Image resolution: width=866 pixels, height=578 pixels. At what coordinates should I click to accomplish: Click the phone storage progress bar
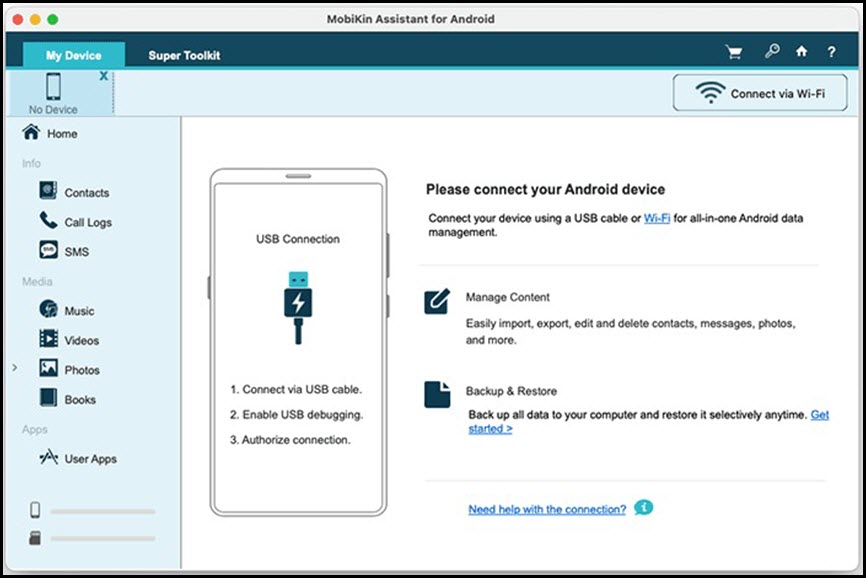(103, 511)
